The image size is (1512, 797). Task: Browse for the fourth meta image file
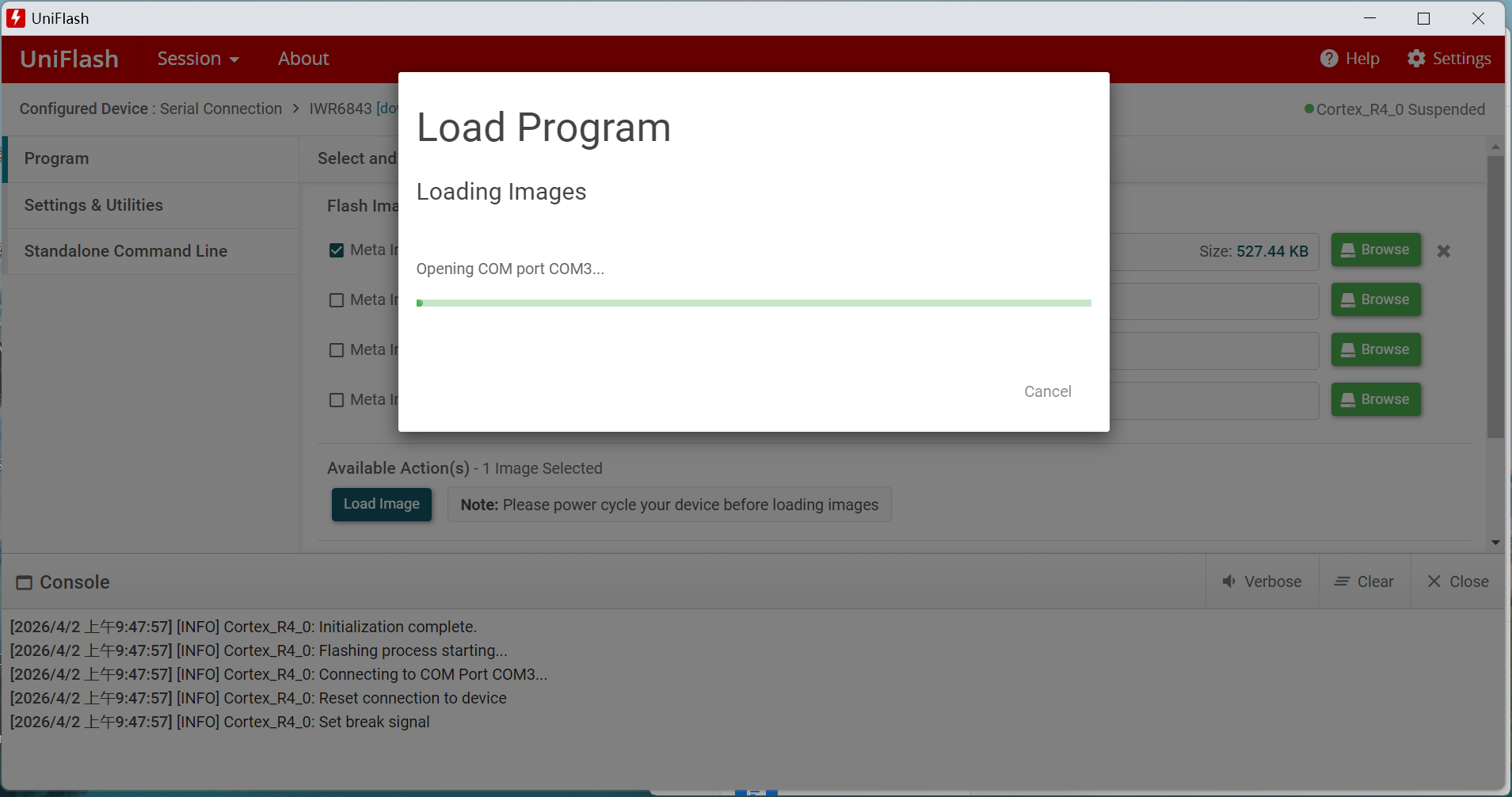[x=1376, y=399]
